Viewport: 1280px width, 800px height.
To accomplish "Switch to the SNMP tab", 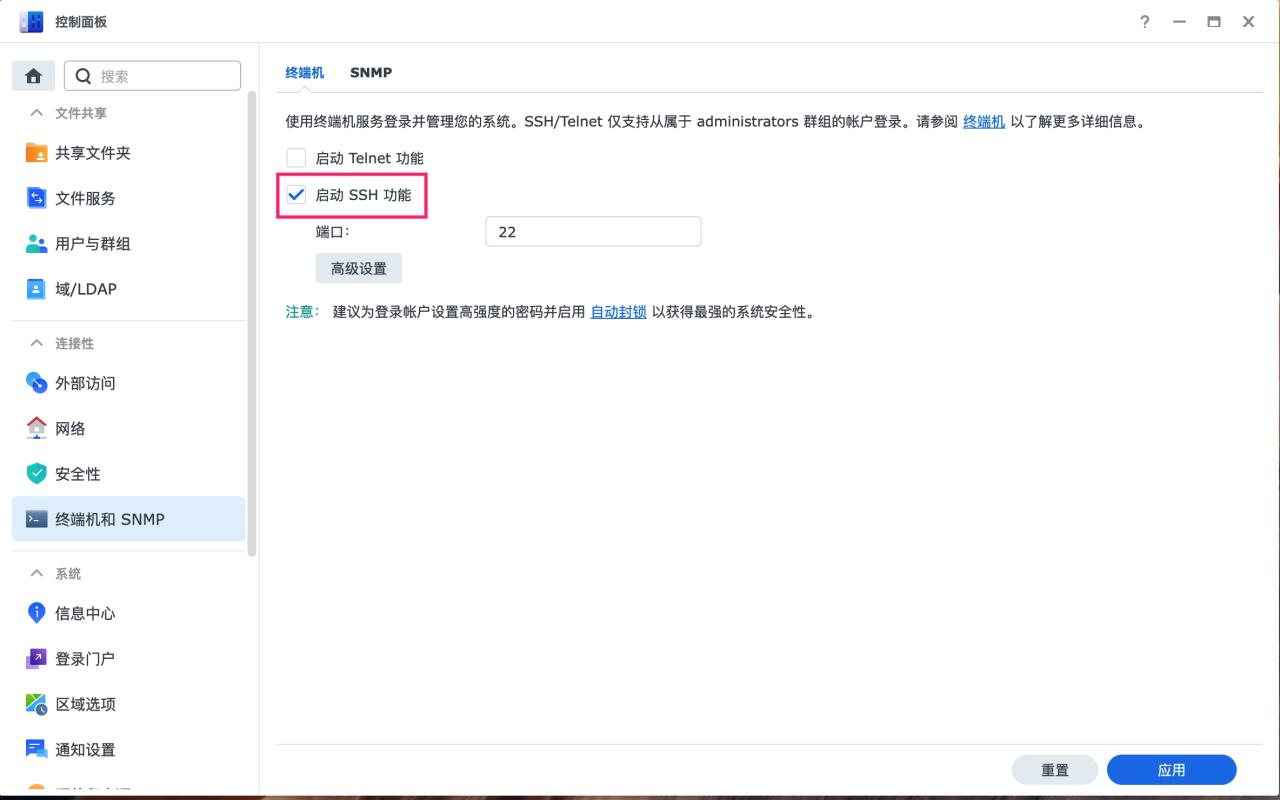I will pyautogui.click(x=371, y=72).
